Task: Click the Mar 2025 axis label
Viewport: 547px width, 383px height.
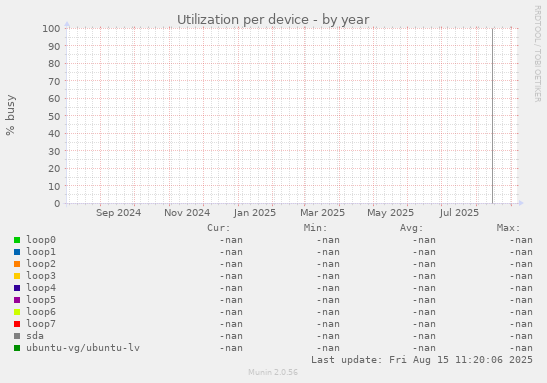Action: (x=322, y=213)
